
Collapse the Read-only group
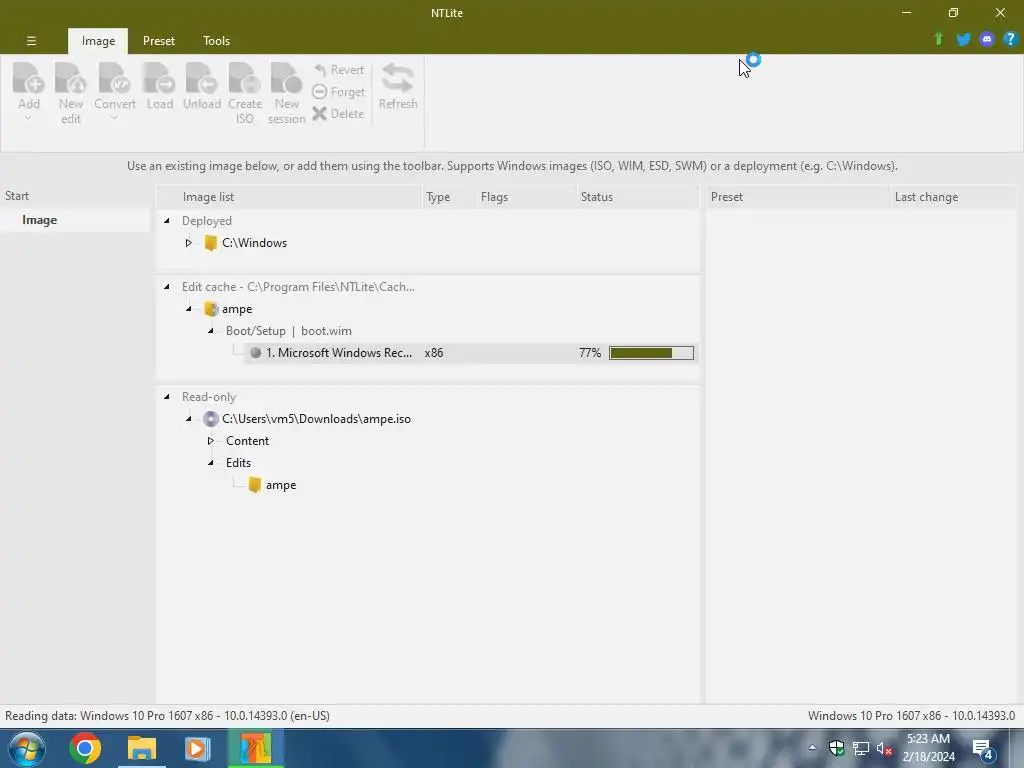coord(167,397)
